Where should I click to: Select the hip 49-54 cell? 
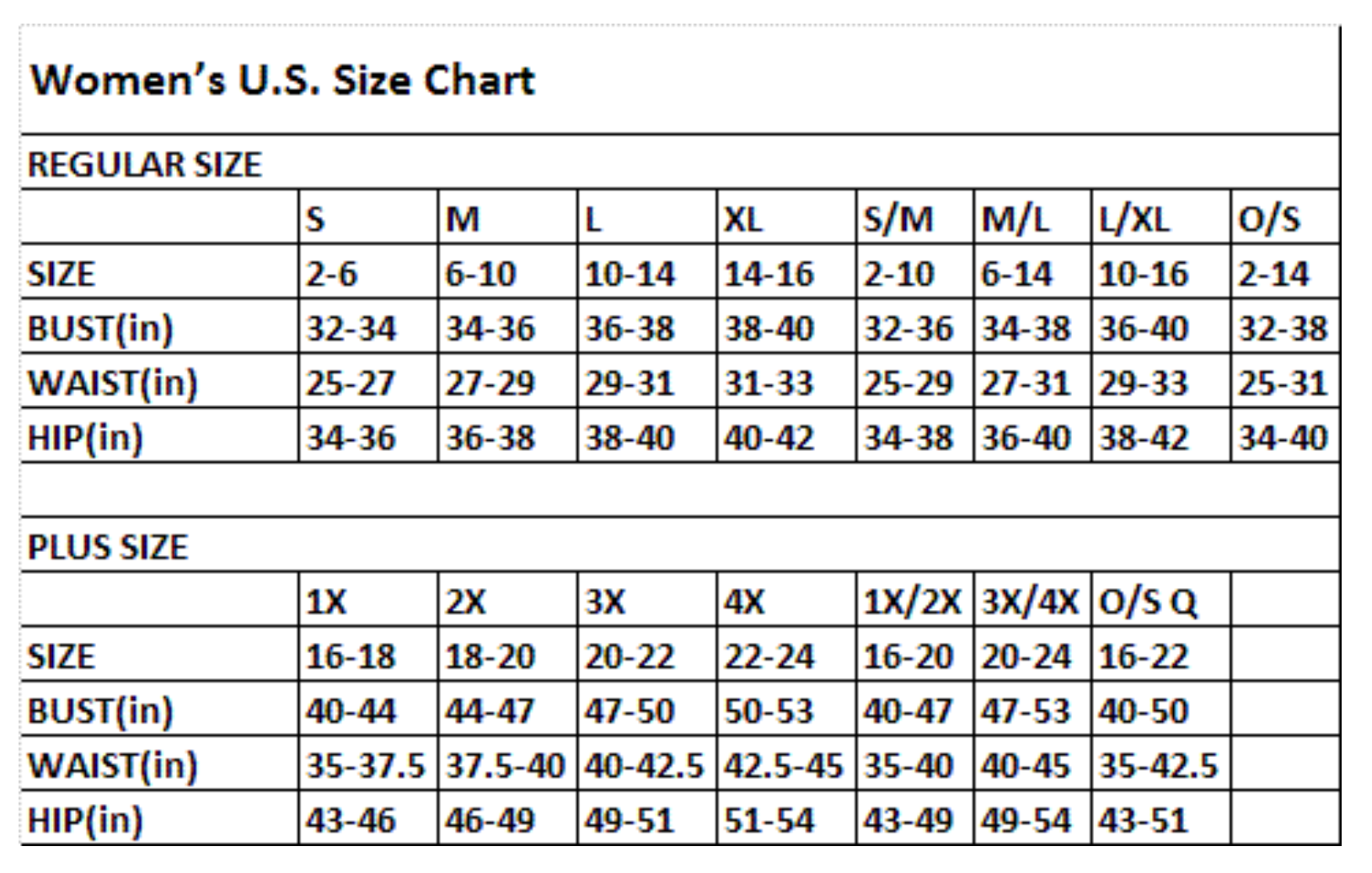1026,821
